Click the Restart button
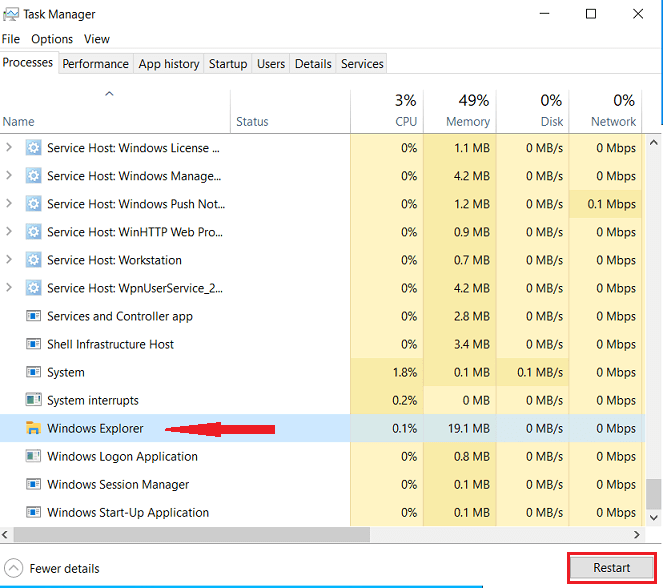Image resolution: width=663 pixels, height=588 pixels. (611, 568)
